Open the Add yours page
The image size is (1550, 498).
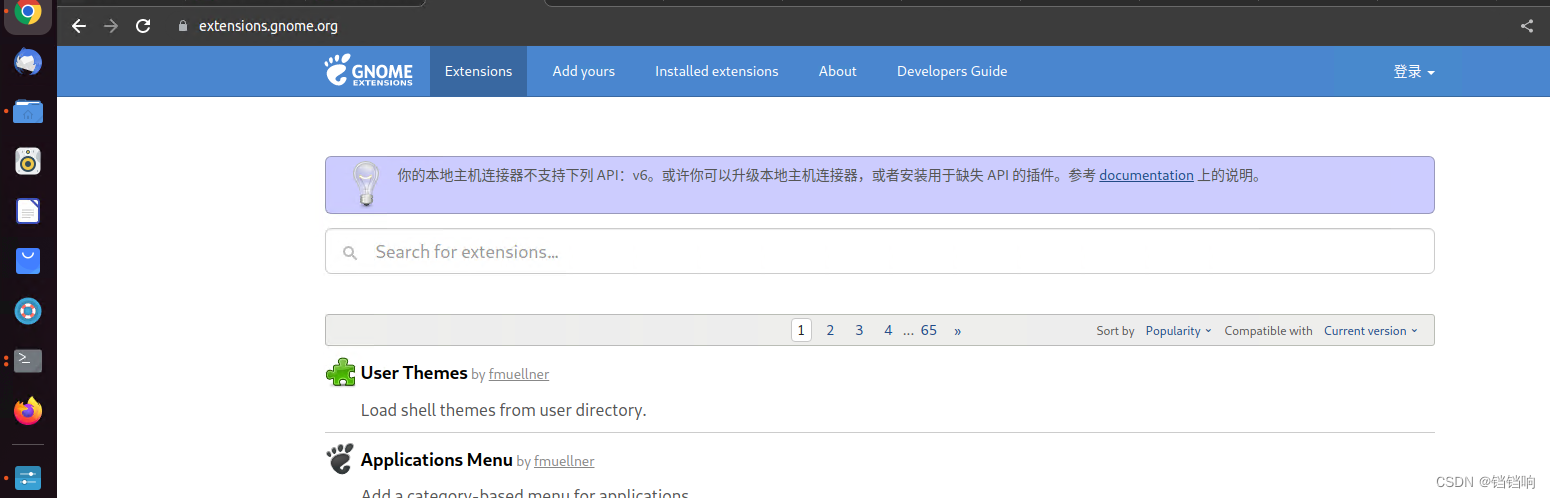coord(584,71)
